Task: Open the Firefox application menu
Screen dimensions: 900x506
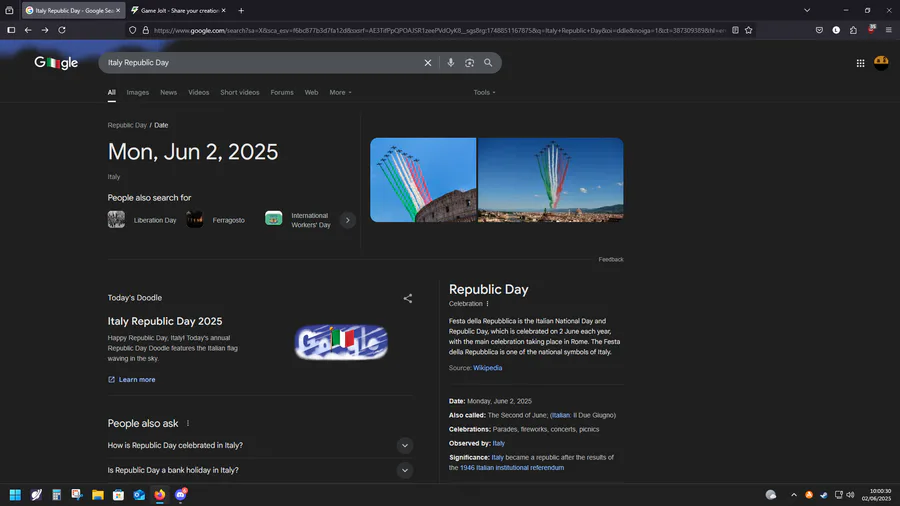Action: [x=888, y=30]
